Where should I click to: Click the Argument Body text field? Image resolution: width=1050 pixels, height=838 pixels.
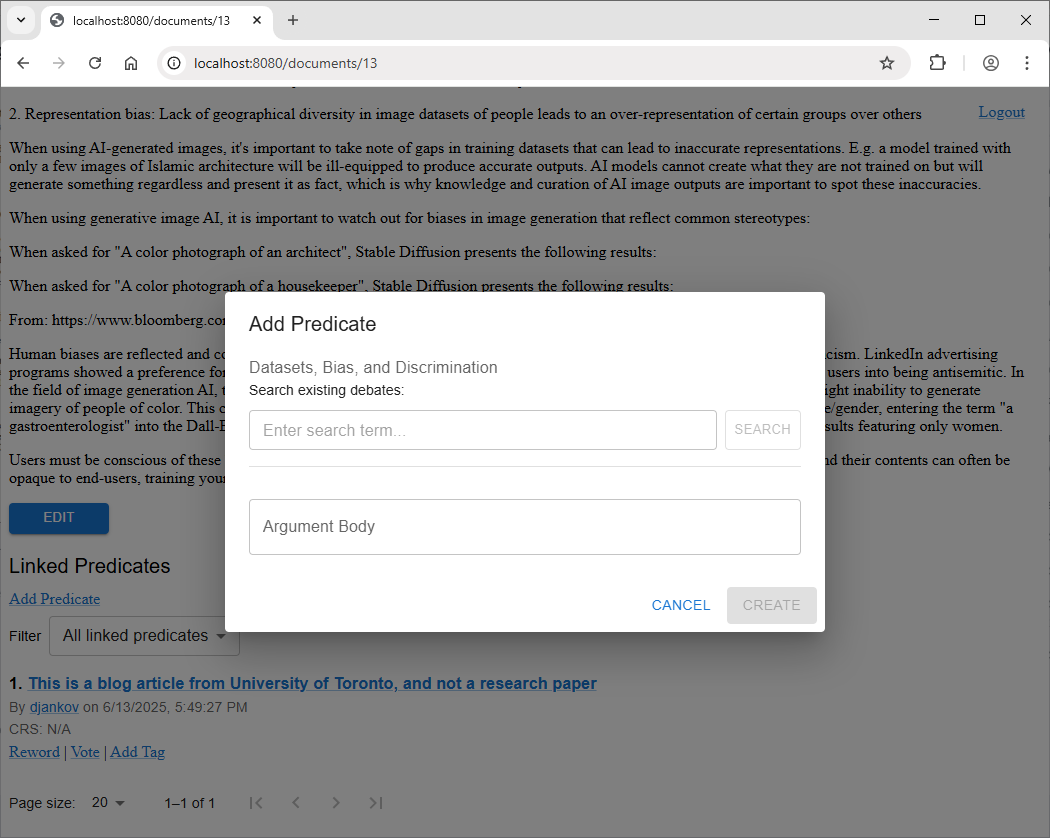(525, 527)
